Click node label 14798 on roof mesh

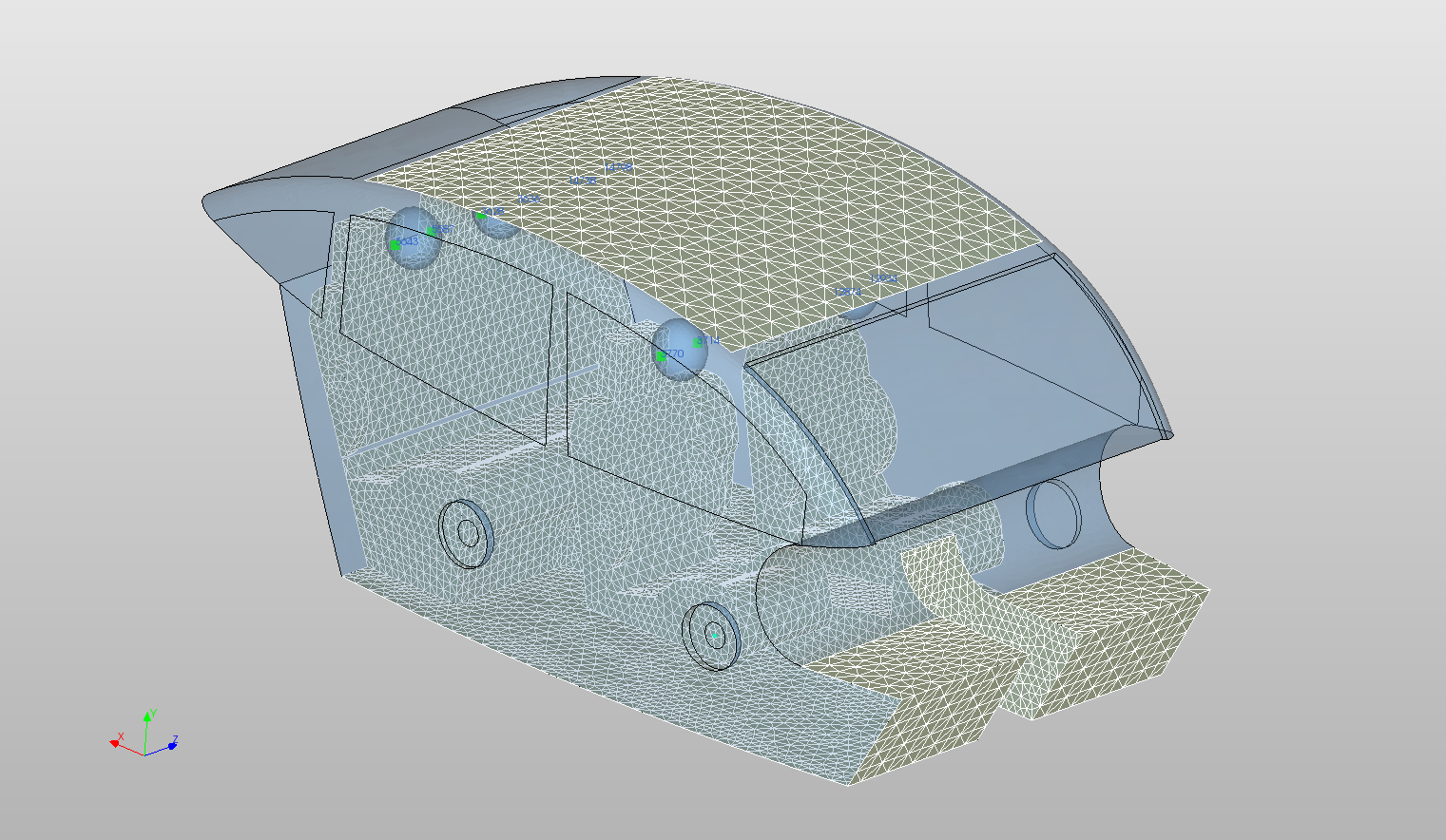(618, 167)
